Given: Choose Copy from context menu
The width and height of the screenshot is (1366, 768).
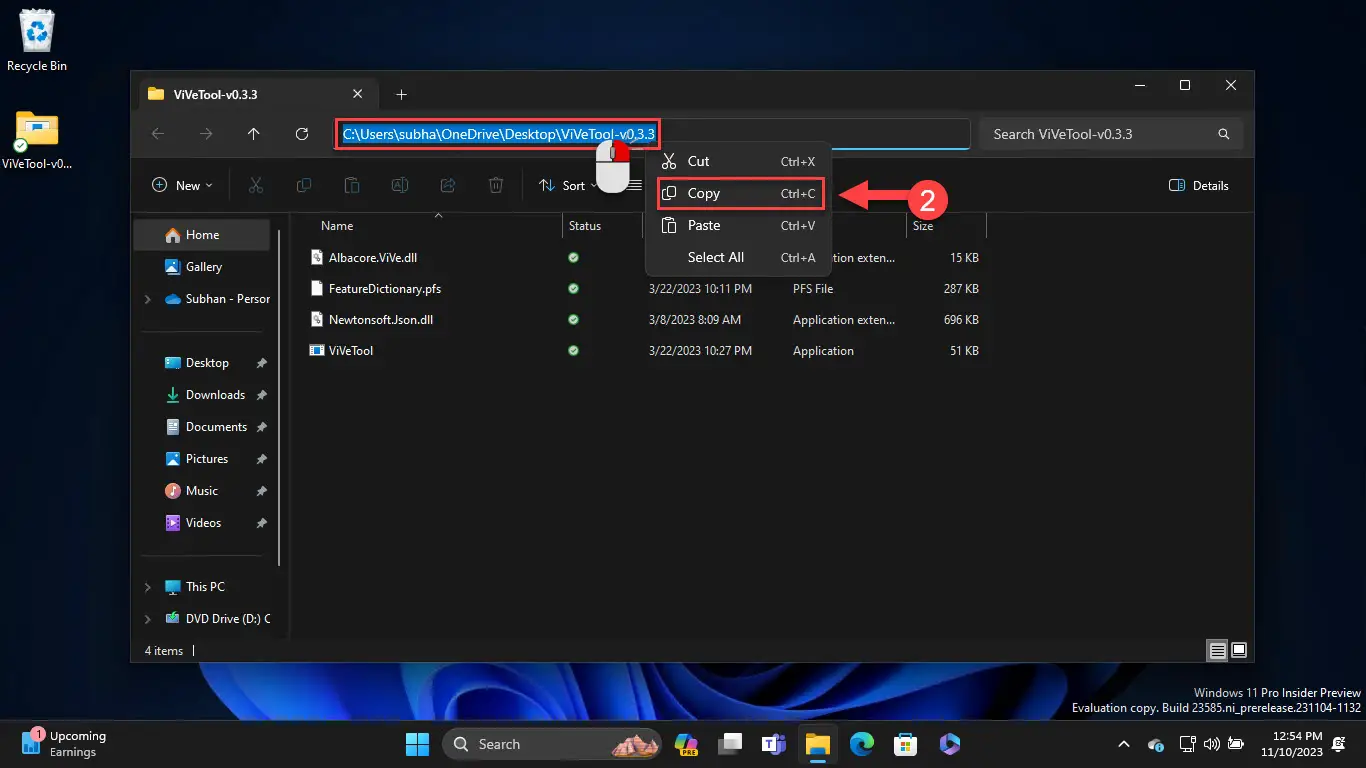Looking at the screenshot, I should coord(740,193).
